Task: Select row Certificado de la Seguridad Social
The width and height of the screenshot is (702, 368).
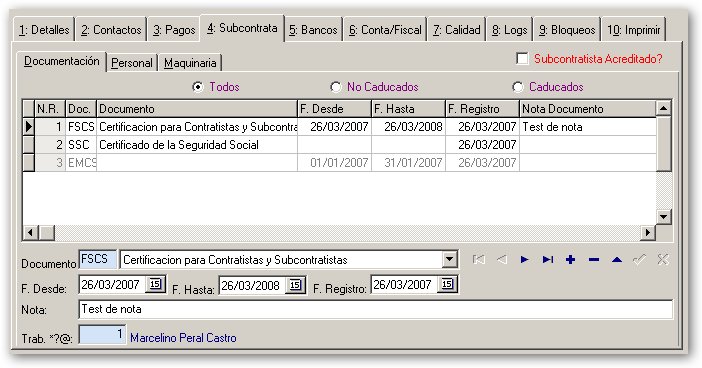Action: [x=197, y=145]
